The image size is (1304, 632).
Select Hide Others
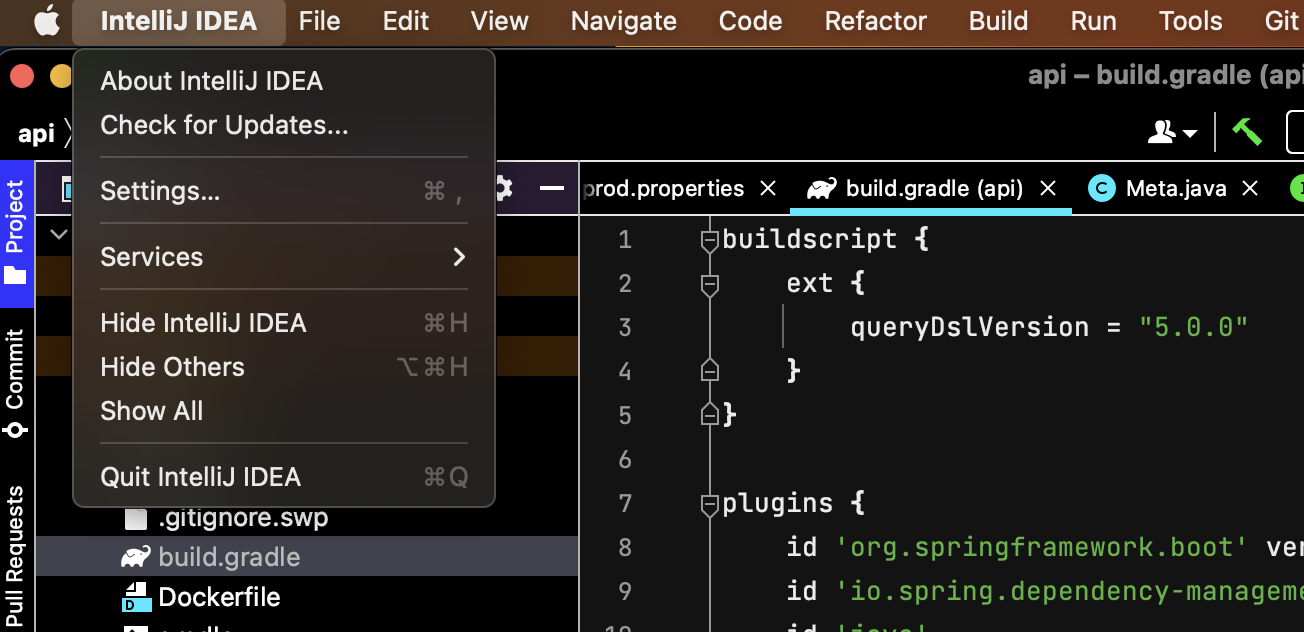click(284, 367)
